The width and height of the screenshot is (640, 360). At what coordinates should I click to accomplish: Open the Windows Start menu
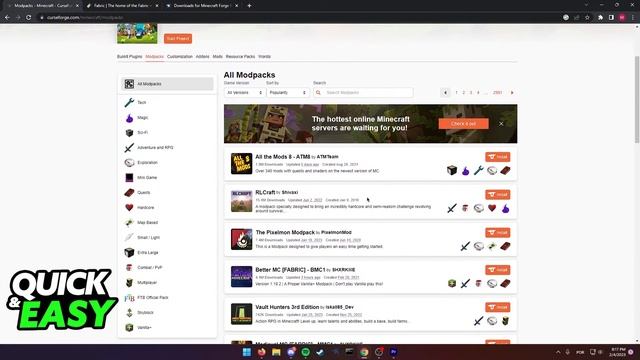247,352
